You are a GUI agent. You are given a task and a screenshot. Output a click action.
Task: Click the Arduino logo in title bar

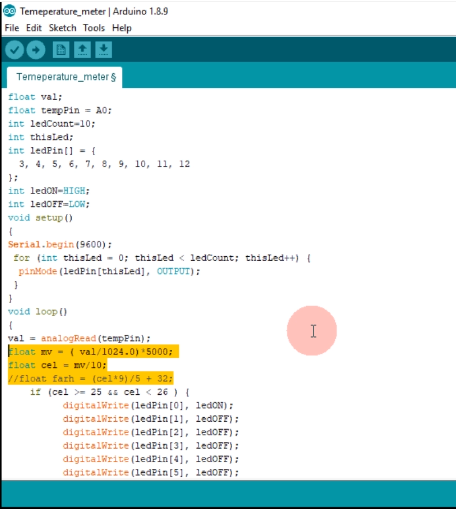pos(9,11)
